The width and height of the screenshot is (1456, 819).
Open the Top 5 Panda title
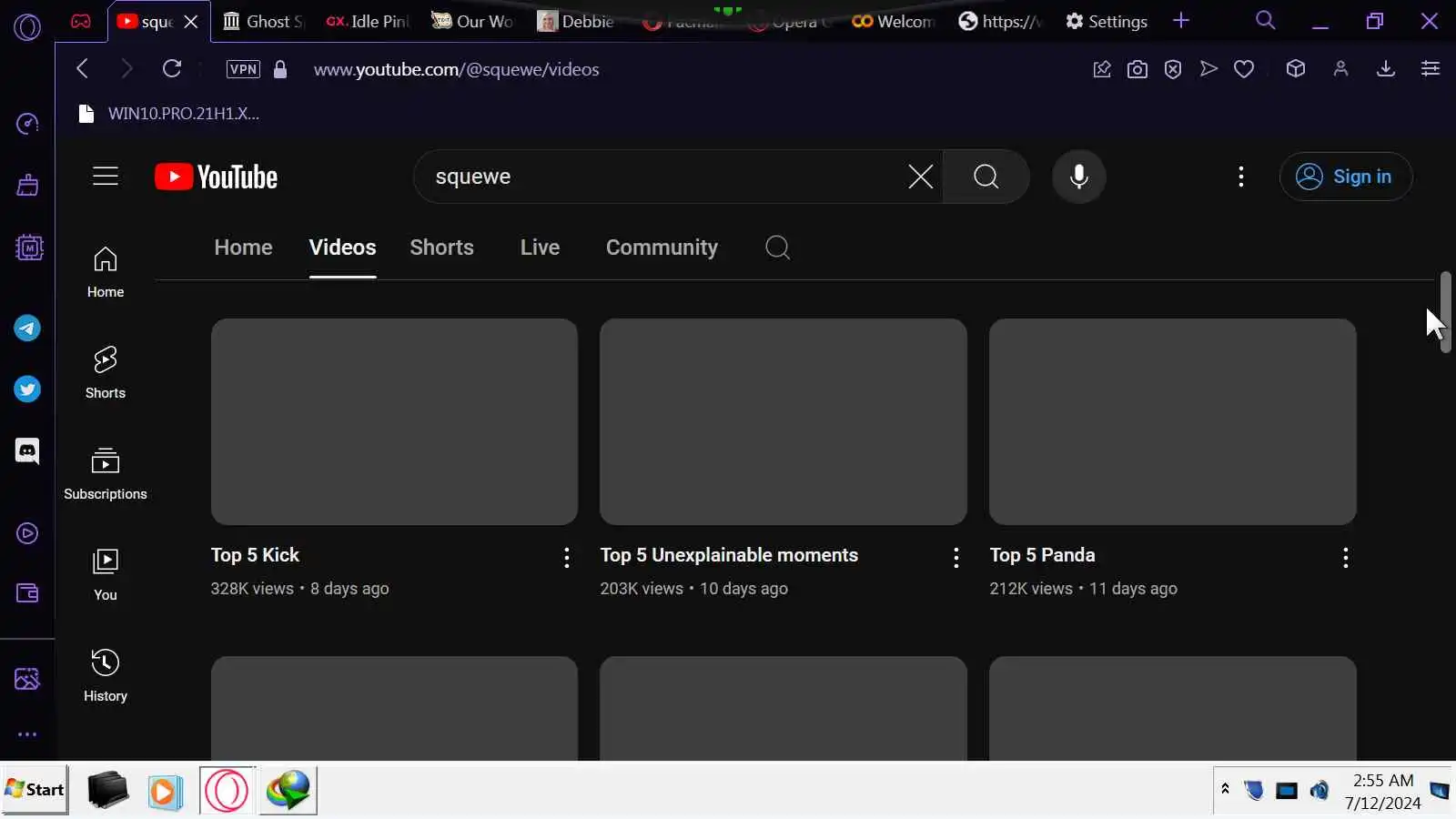coord(1043,555)
